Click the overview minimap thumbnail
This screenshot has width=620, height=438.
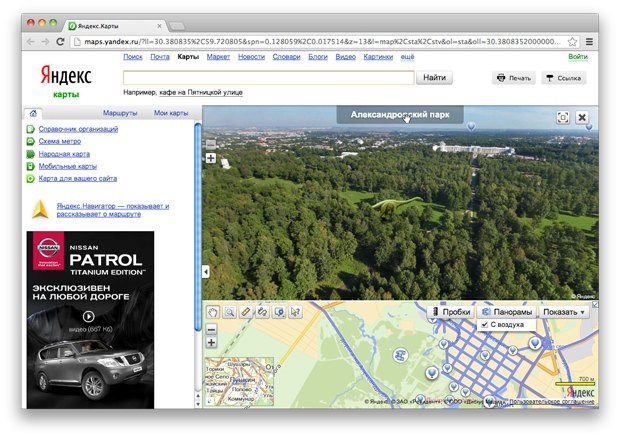pos(239,381)
